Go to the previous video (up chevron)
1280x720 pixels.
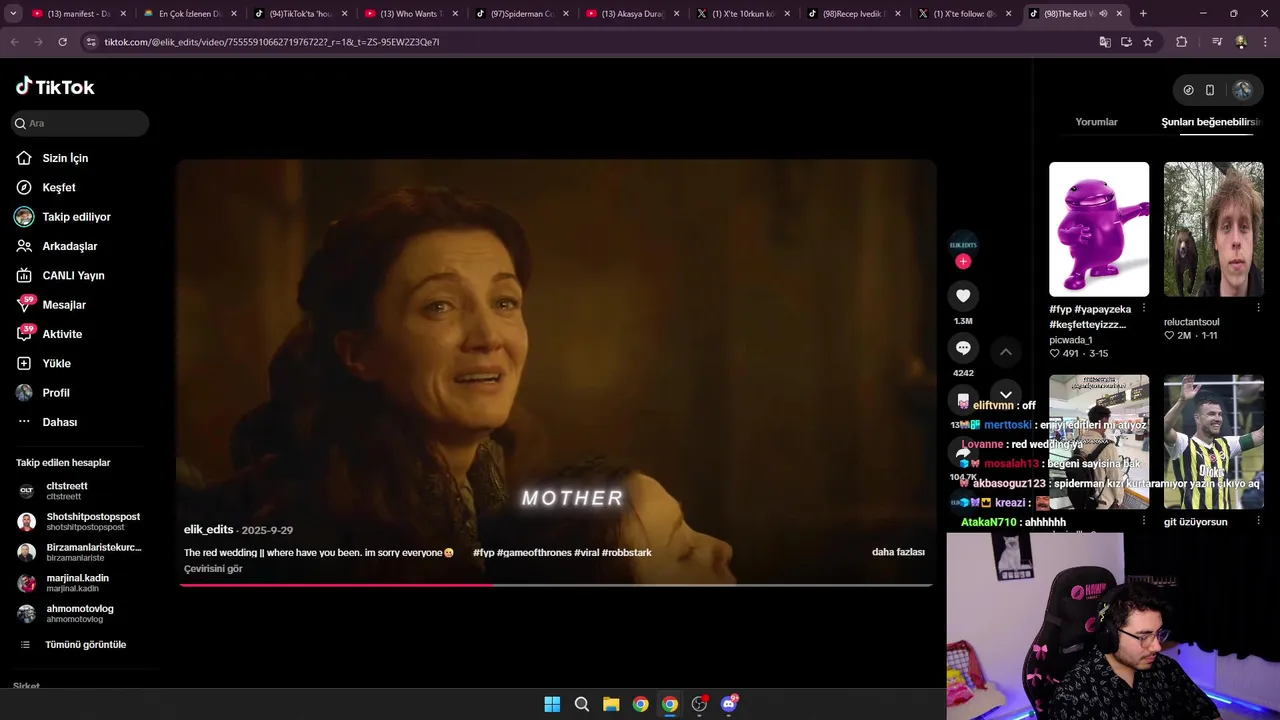pyautogui.click(x=1006, y=352)
